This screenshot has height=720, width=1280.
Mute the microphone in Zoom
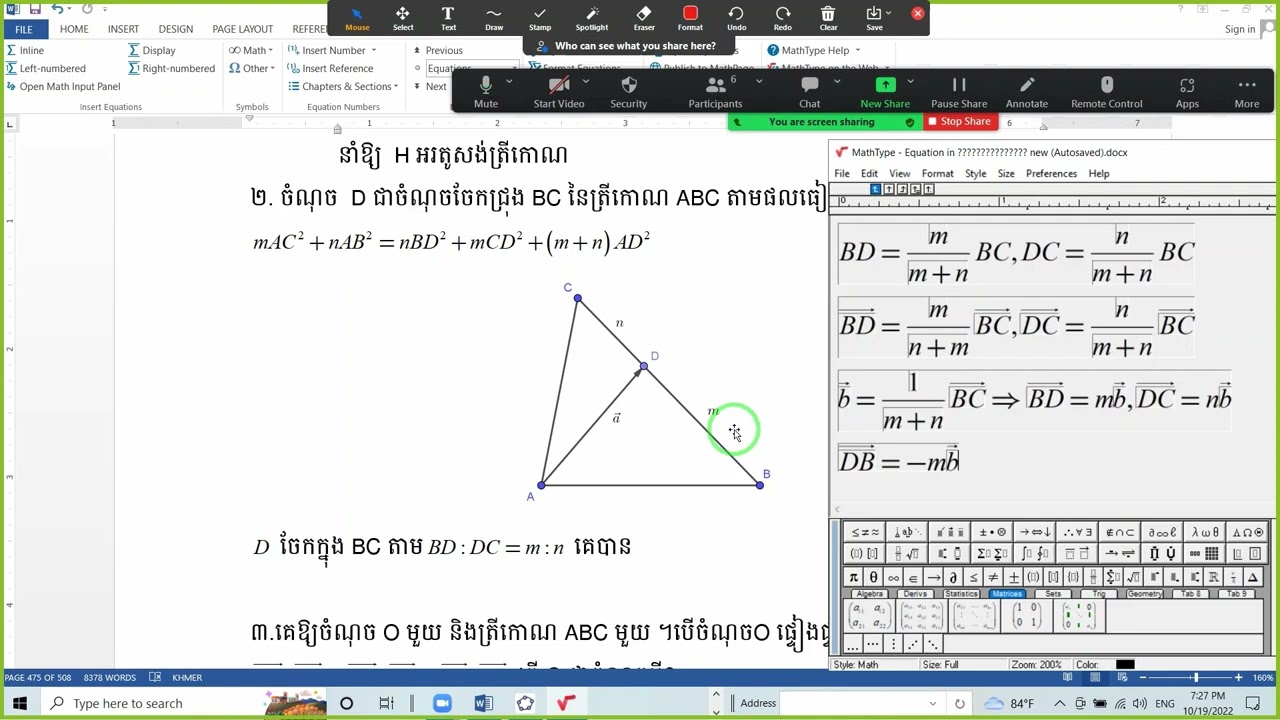pyautogui.click(x=486, y=92)
